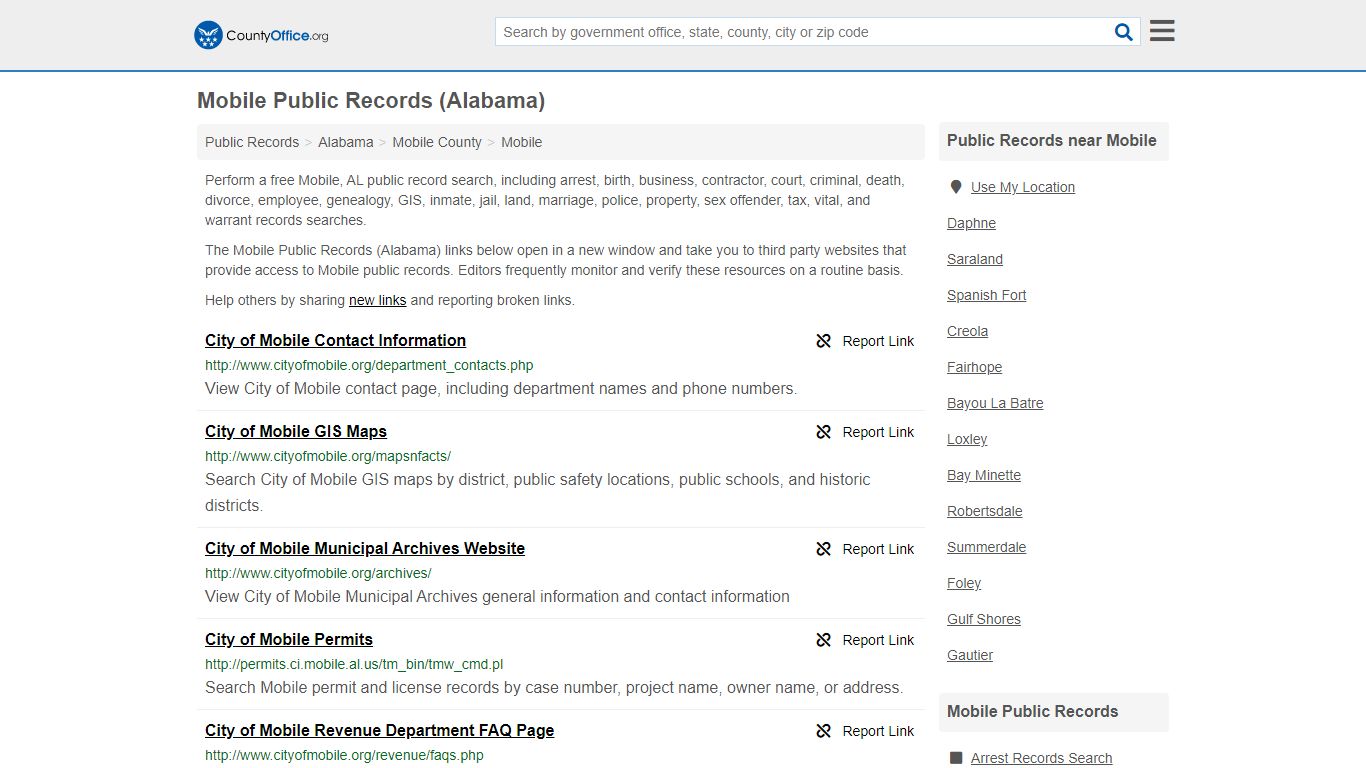
Task: View public records near Foley
Action: pos(964,583)
